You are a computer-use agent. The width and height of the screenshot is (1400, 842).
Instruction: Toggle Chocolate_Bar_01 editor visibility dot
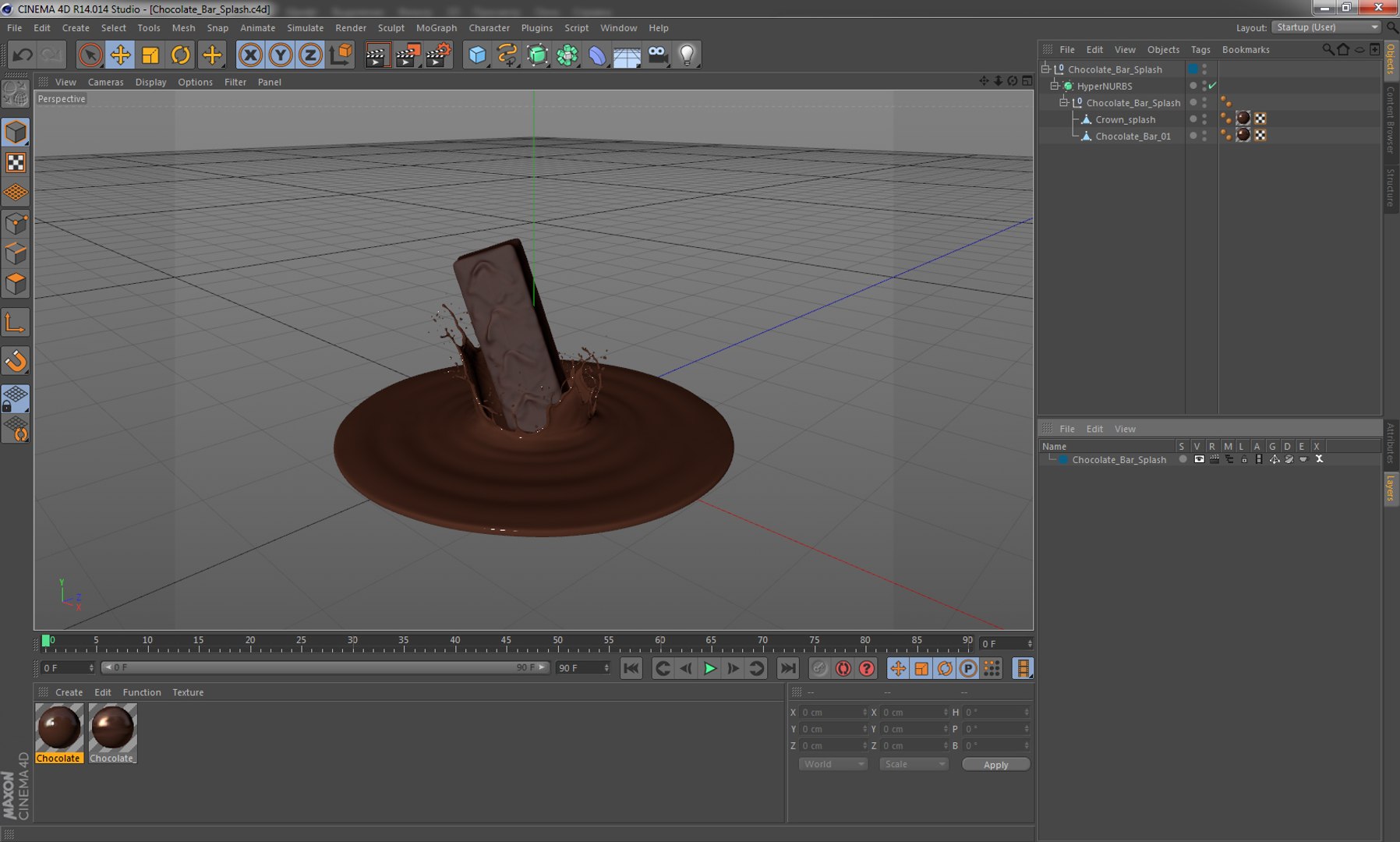(x=1204, y=133)
